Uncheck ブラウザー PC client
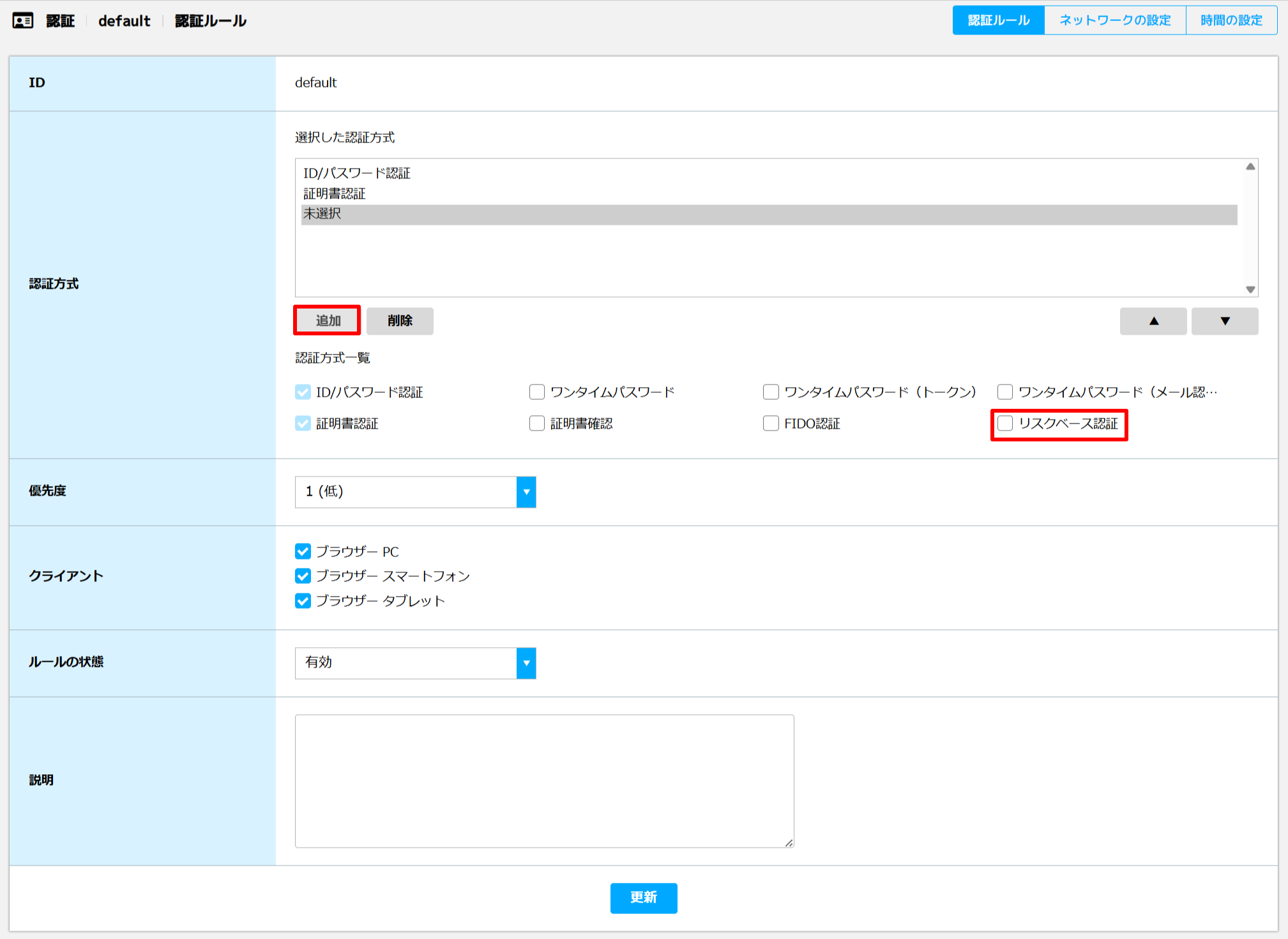This screenshot has width=1288, height=939. pos(303,551)
